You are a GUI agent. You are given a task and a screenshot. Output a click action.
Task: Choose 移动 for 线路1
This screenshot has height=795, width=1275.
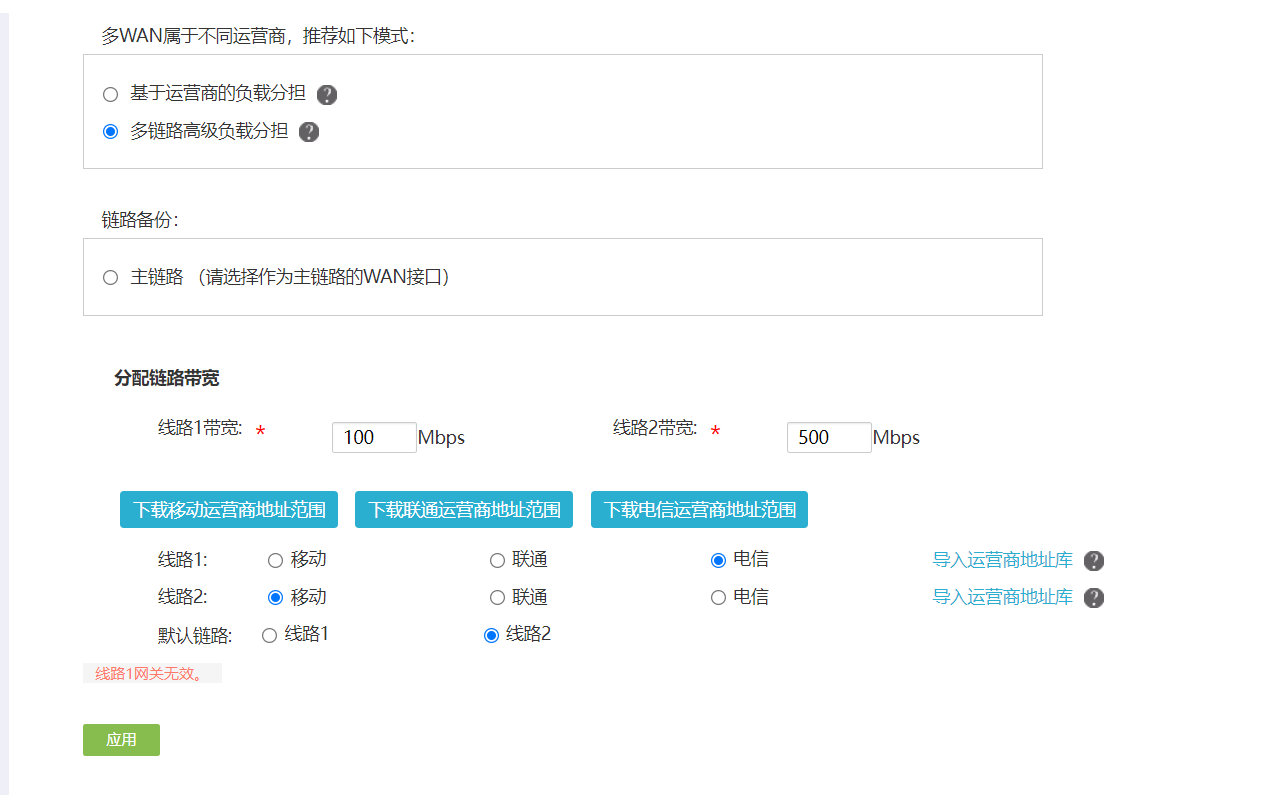(275, 560)
